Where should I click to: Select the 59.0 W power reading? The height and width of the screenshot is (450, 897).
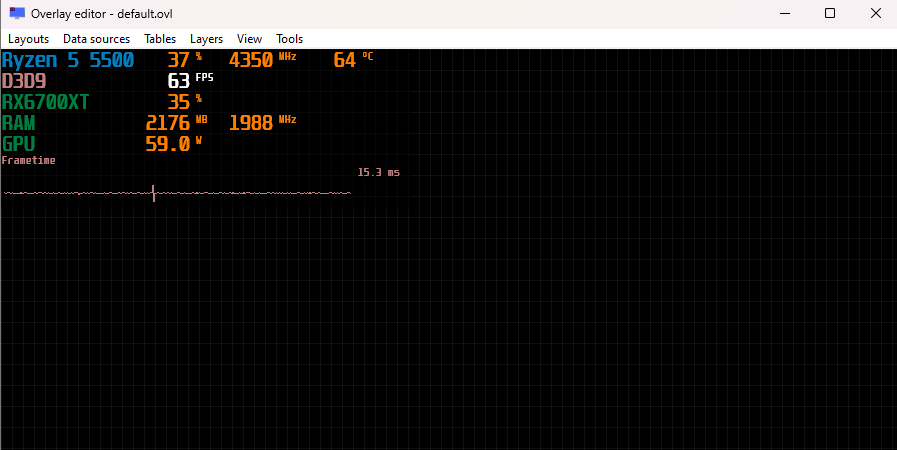pos(168,144)
